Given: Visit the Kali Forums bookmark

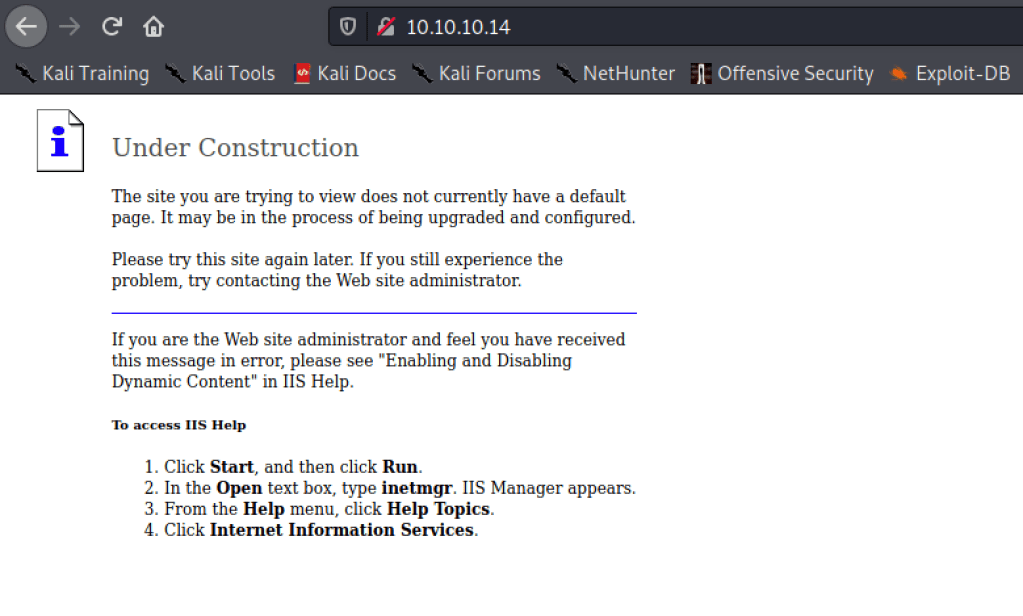Looking at the screenshot, I should (477, 73).
